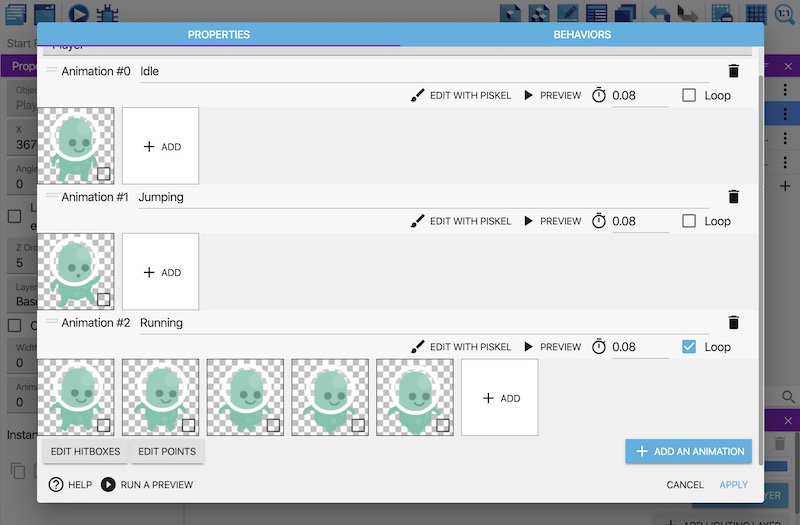Click the Add an Animation button
800x525 pixels.
tap(689, 451)
